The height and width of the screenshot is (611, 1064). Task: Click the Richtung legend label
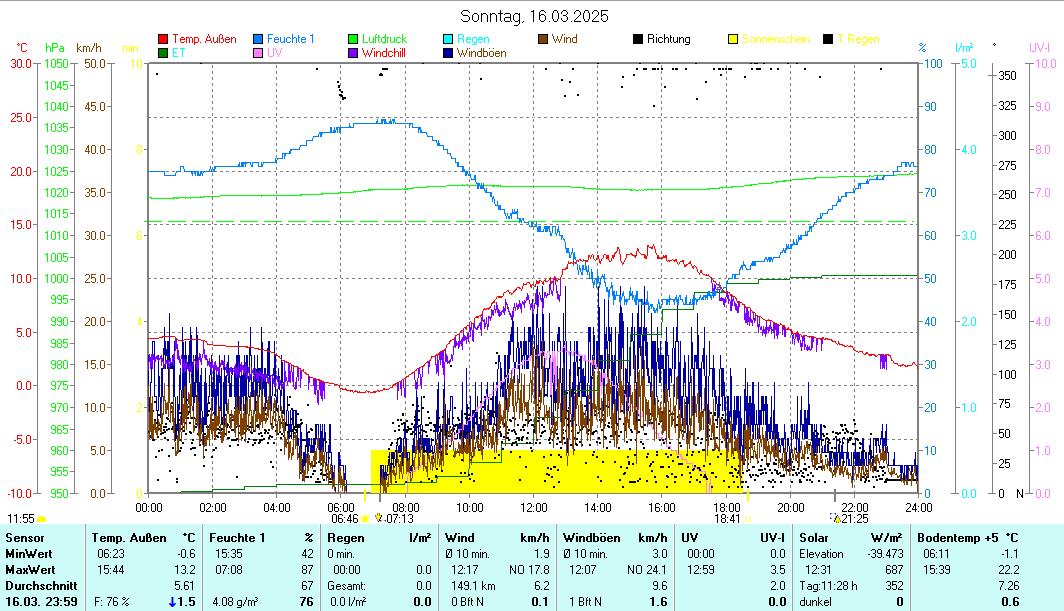tap(668, 39)
